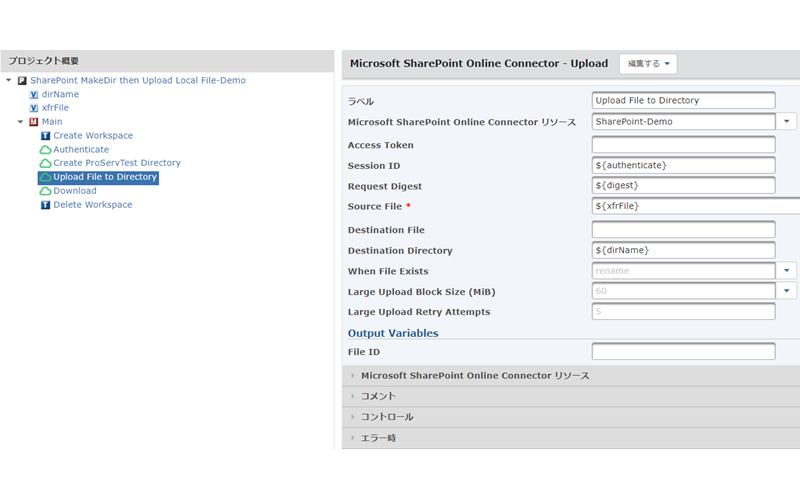Click the ラベル input field
800x500 pixels.
coord(683,101)
